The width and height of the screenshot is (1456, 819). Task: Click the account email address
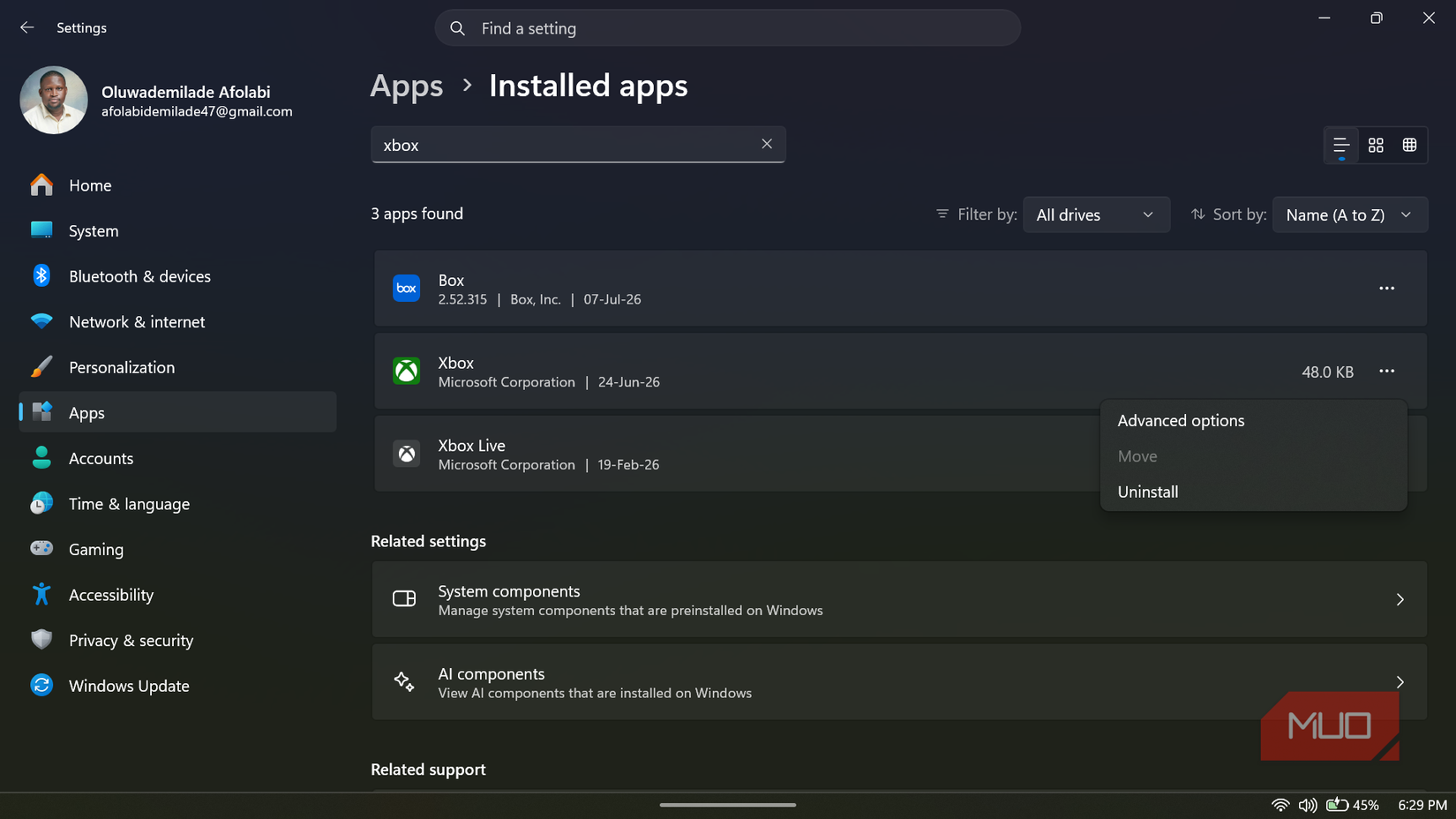coord(197,111)
